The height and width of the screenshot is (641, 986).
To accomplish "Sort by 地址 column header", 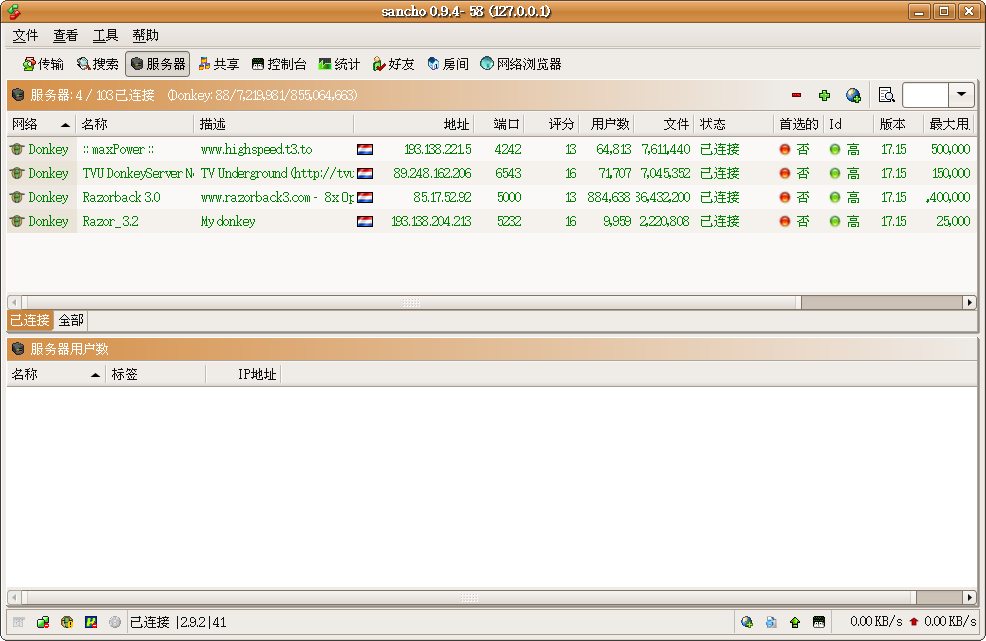I will (x=414, y=125).
